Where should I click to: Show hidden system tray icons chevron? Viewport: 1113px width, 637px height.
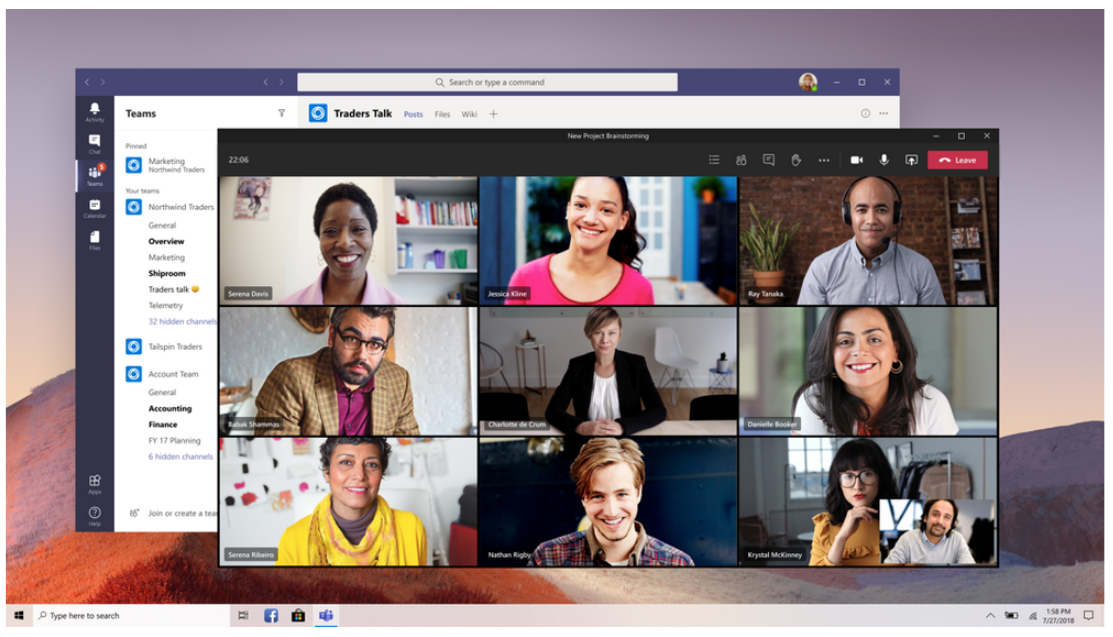point(990,615)
